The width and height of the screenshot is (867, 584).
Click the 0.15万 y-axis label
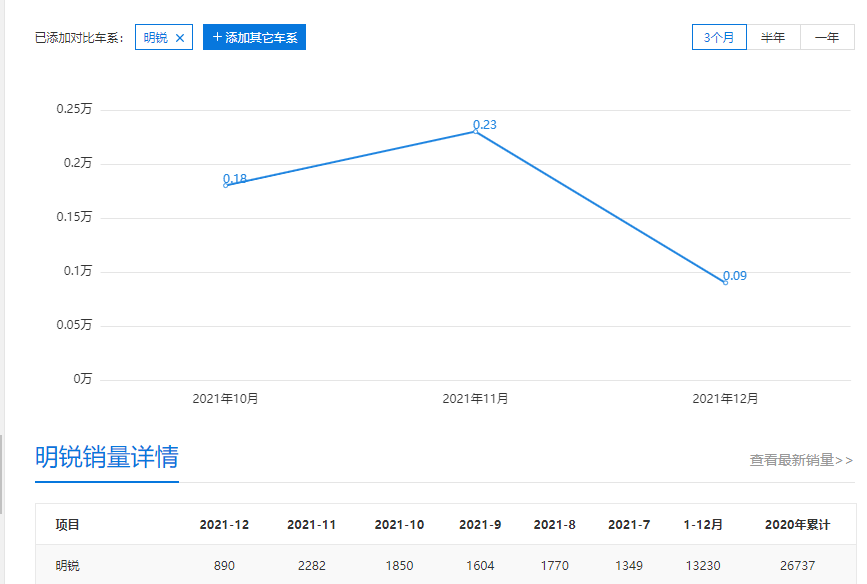(74, 217)
